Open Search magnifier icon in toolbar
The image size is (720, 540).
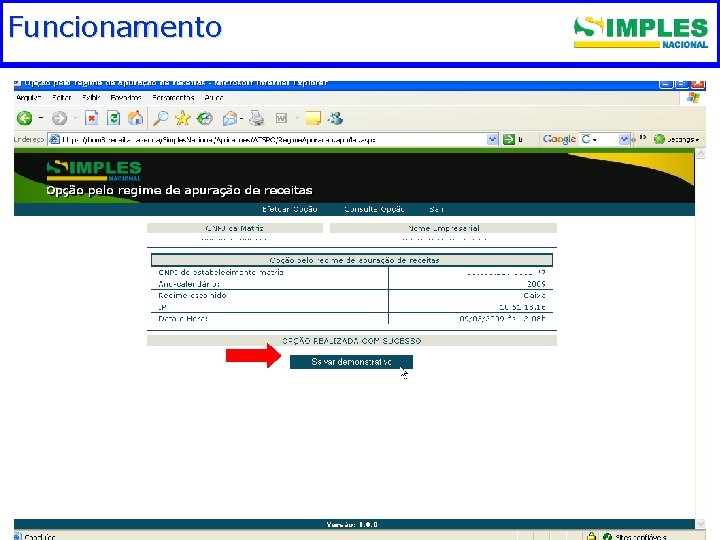pyautogui.click(x=161, y=118)
